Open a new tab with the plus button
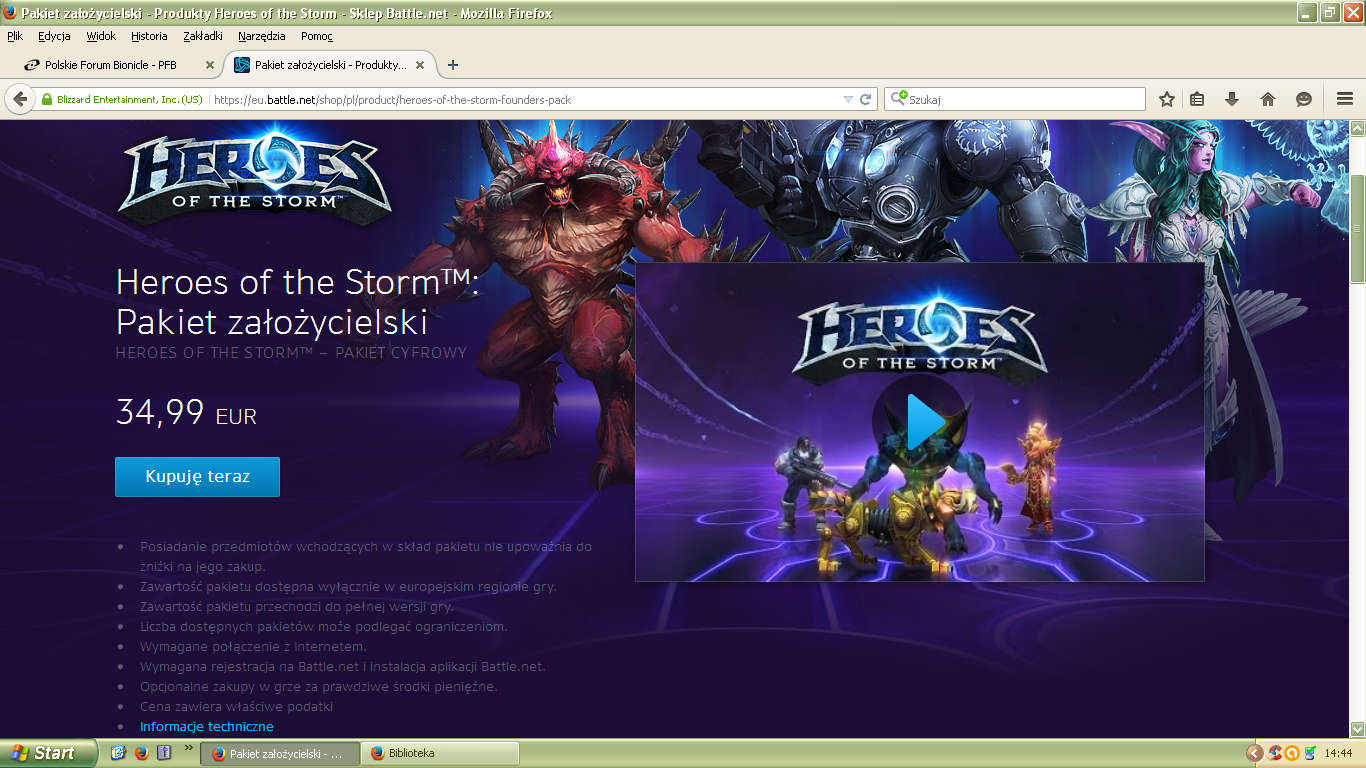The width and height of the screenshot is (1366, 768). [x=453, y=65]
